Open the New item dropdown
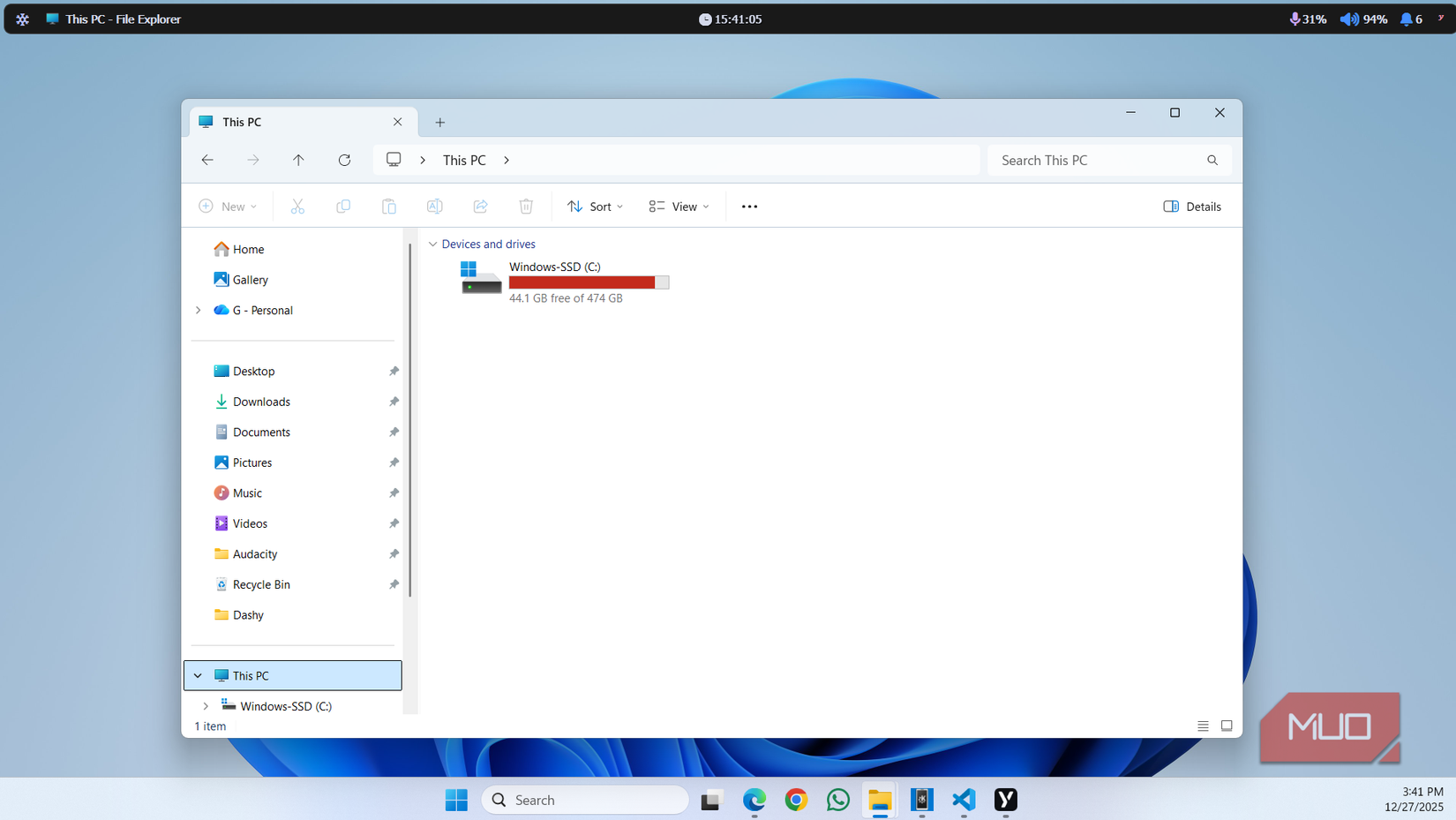Viewport: 1456px width, 820px height. [x=228, y=206]
